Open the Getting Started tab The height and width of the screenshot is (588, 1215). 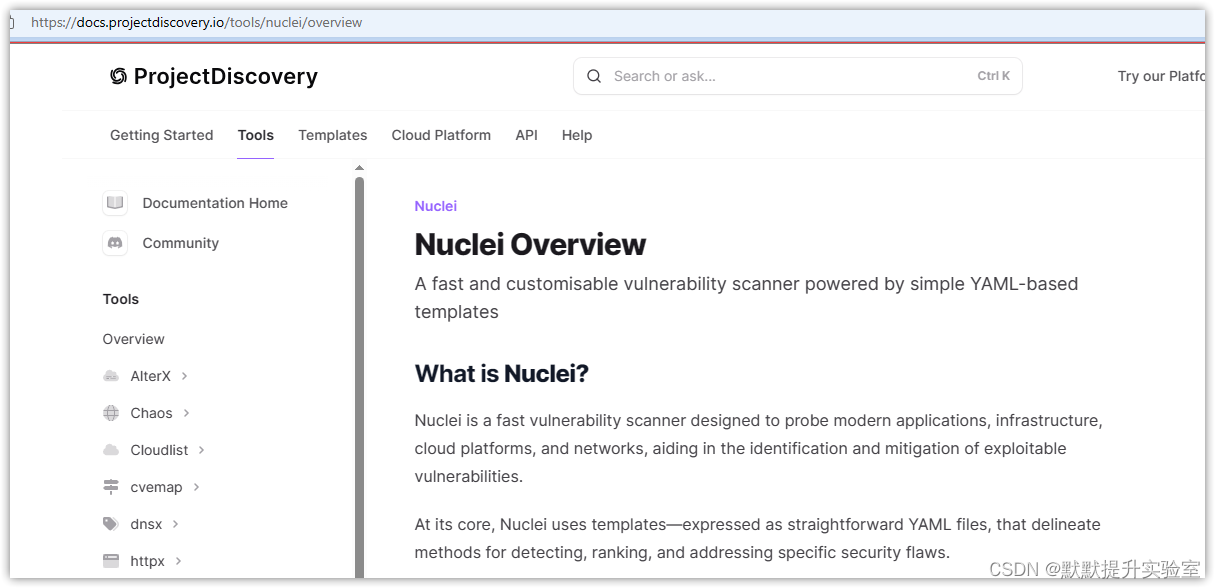(x=162, y=135)
